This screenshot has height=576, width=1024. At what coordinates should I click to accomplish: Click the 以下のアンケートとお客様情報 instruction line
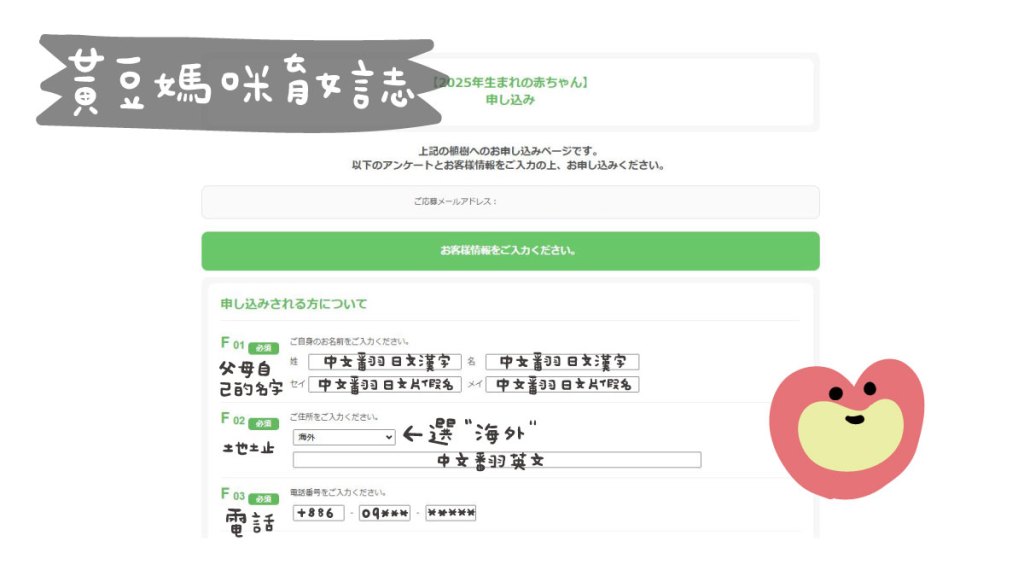[x=508, y=165]
